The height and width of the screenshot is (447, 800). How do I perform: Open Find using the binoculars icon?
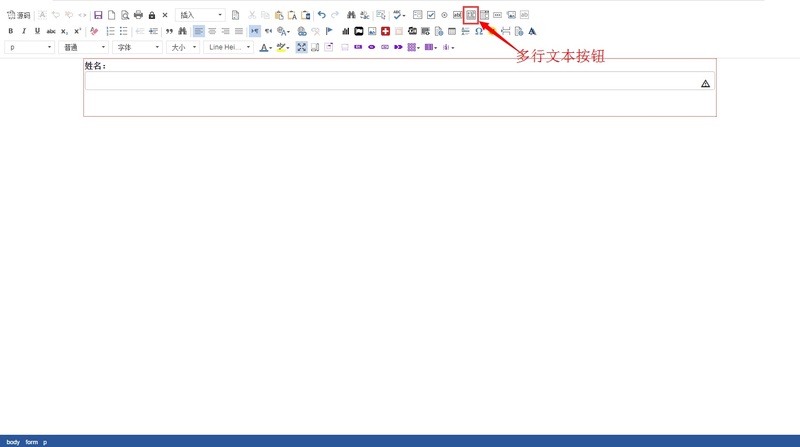coord(351,15)
